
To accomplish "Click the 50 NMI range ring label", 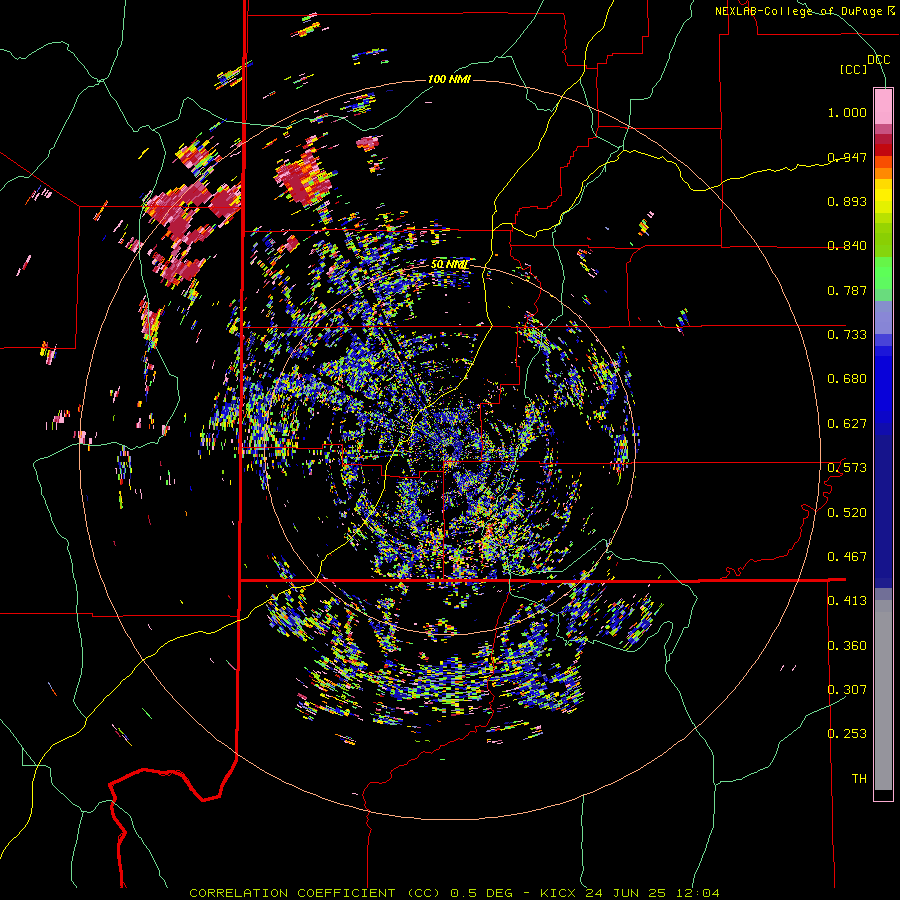I will 449,265.
